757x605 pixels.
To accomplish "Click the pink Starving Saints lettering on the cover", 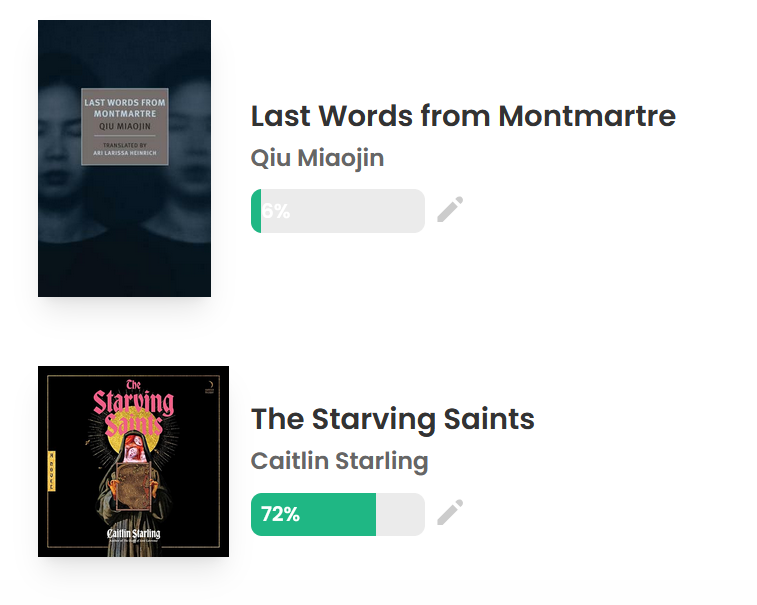I will click(133, 410).
